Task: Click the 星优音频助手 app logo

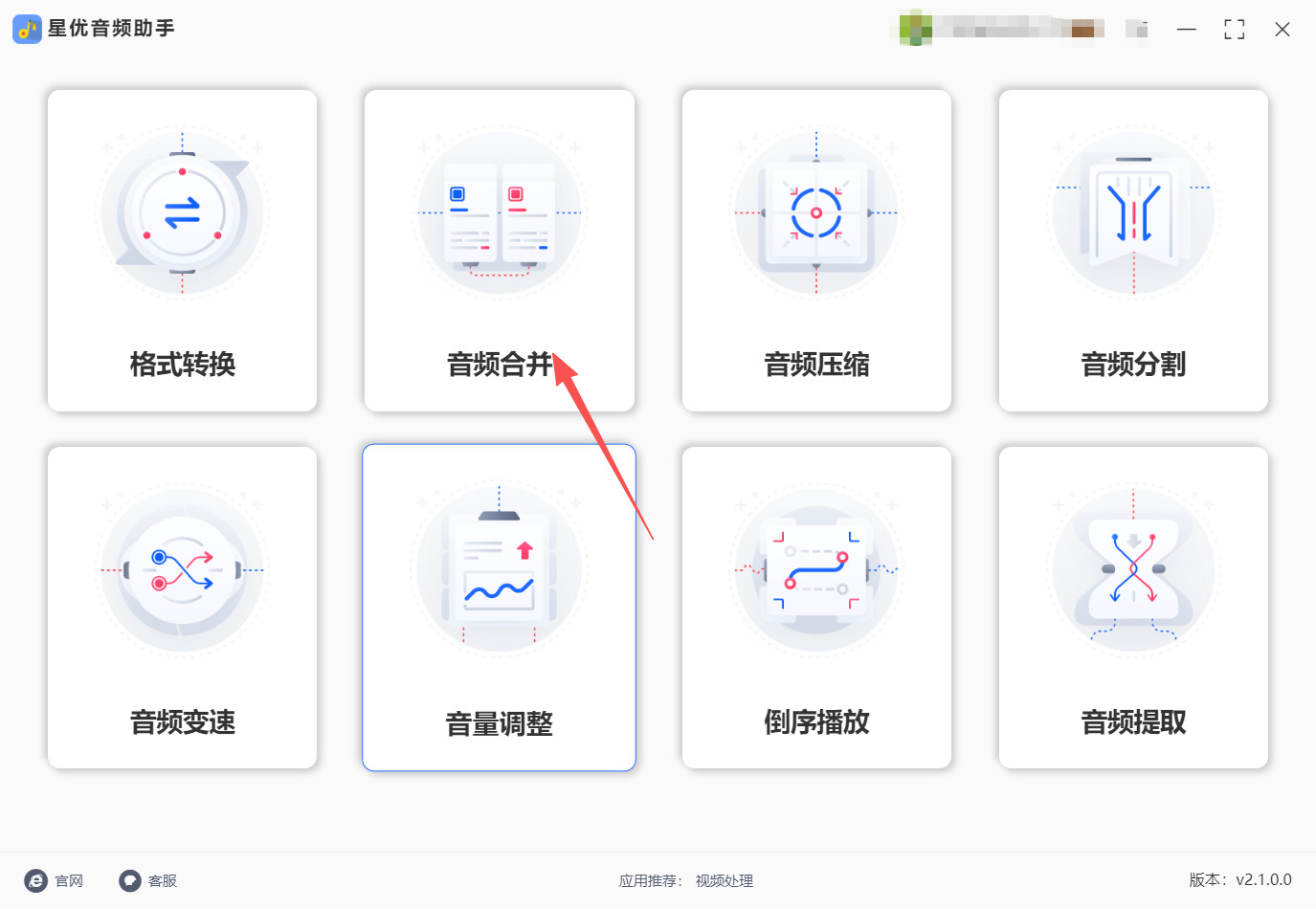Action: pos(27,29)
